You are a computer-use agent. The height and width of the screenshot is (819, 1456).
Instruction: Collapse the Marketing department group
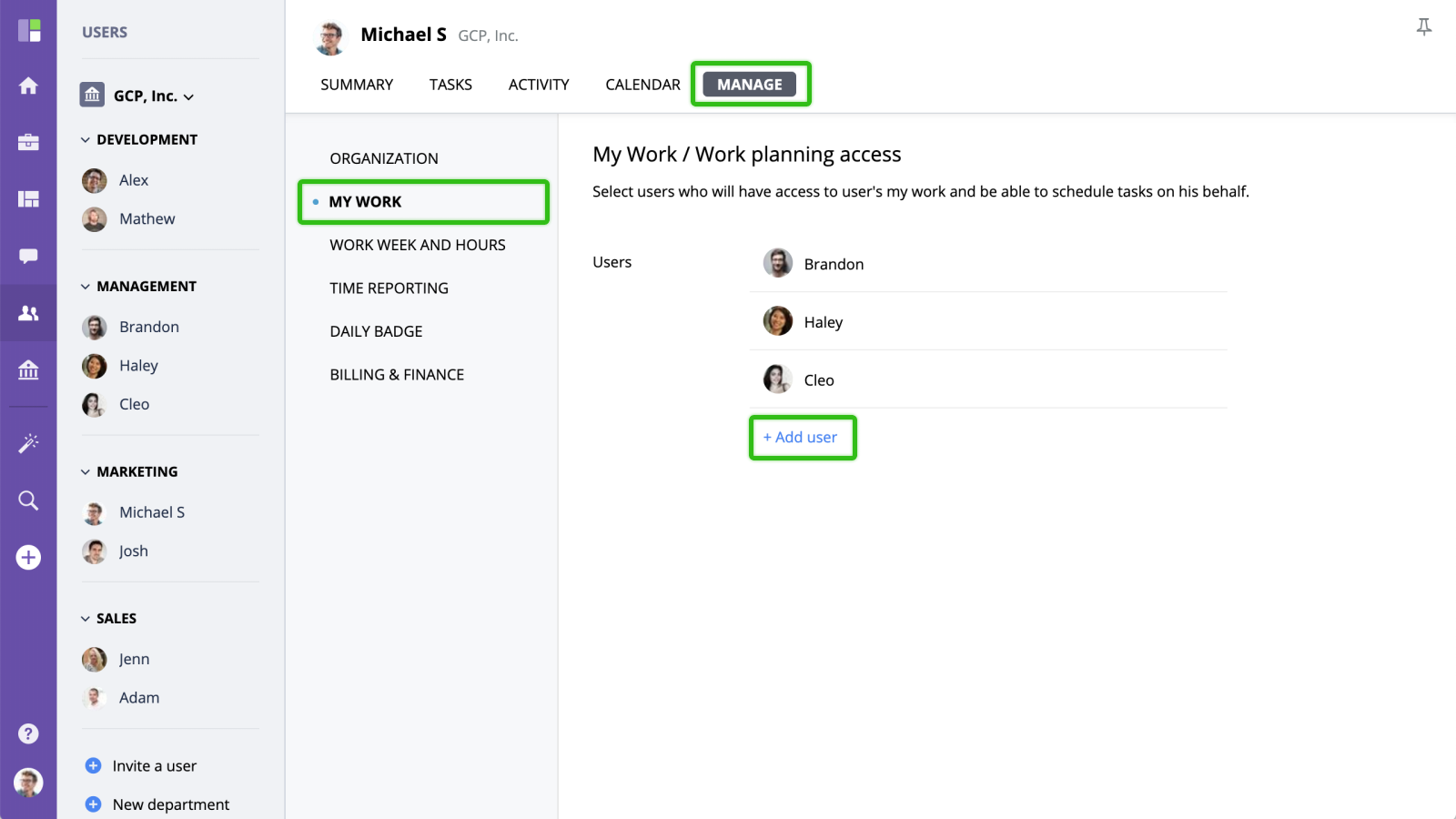tap(86, 472)
